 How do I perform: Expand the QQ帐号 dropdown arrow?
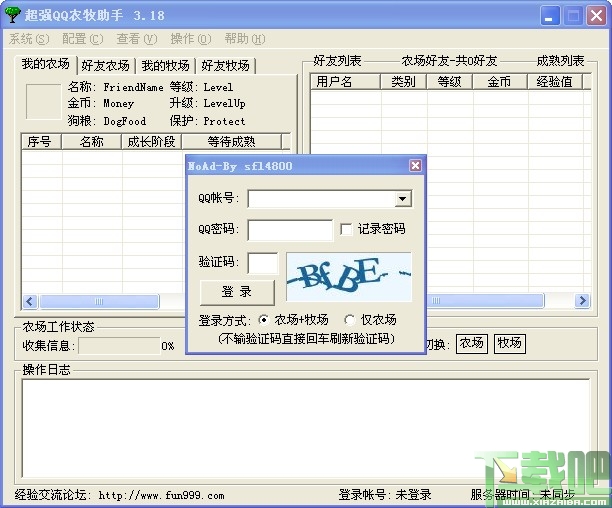[x=402, y=199]
